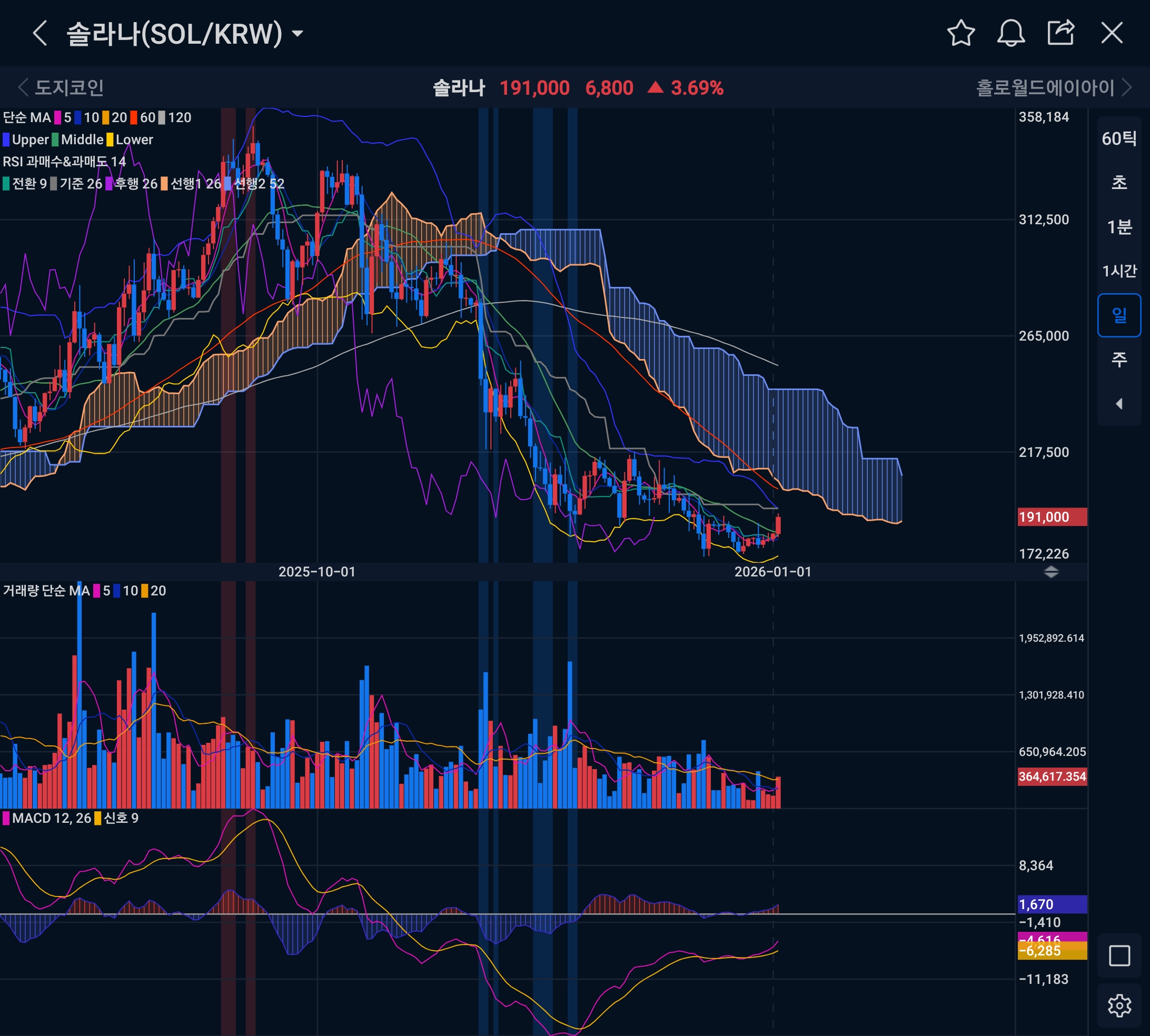The image size is (1150, 1036).
Task: Click the MA 60 red color swatch
Action: coord(134,118)
